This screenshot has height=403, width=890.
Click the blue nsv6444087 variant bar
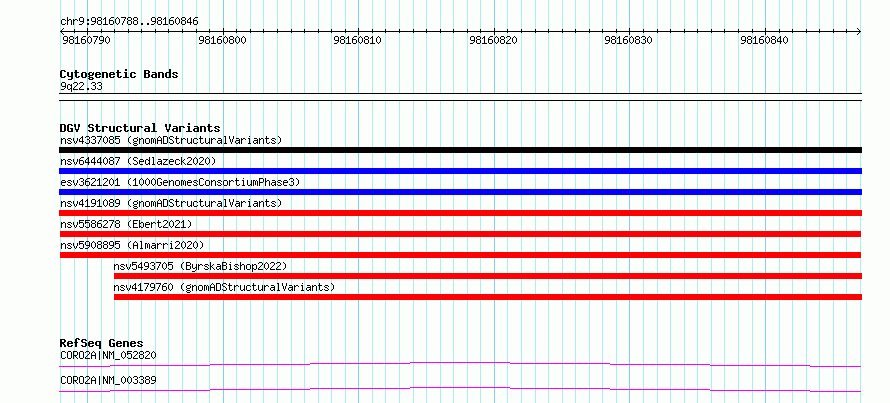(x=460, y=171)
